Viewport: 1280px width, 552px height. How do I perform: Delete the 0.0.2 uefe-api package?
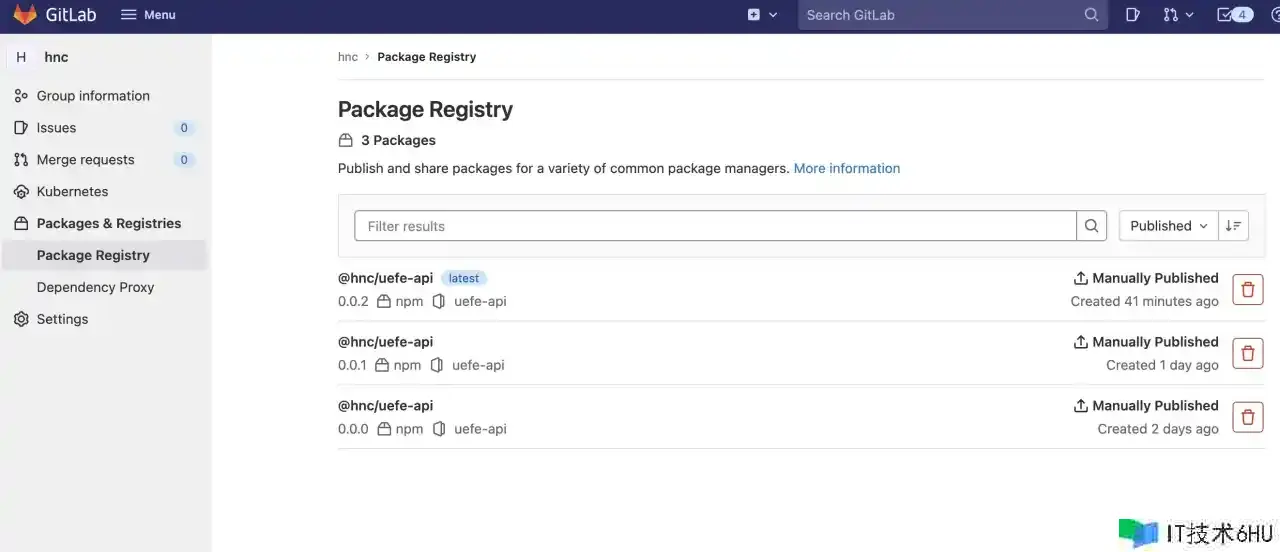coord(1247,290)
